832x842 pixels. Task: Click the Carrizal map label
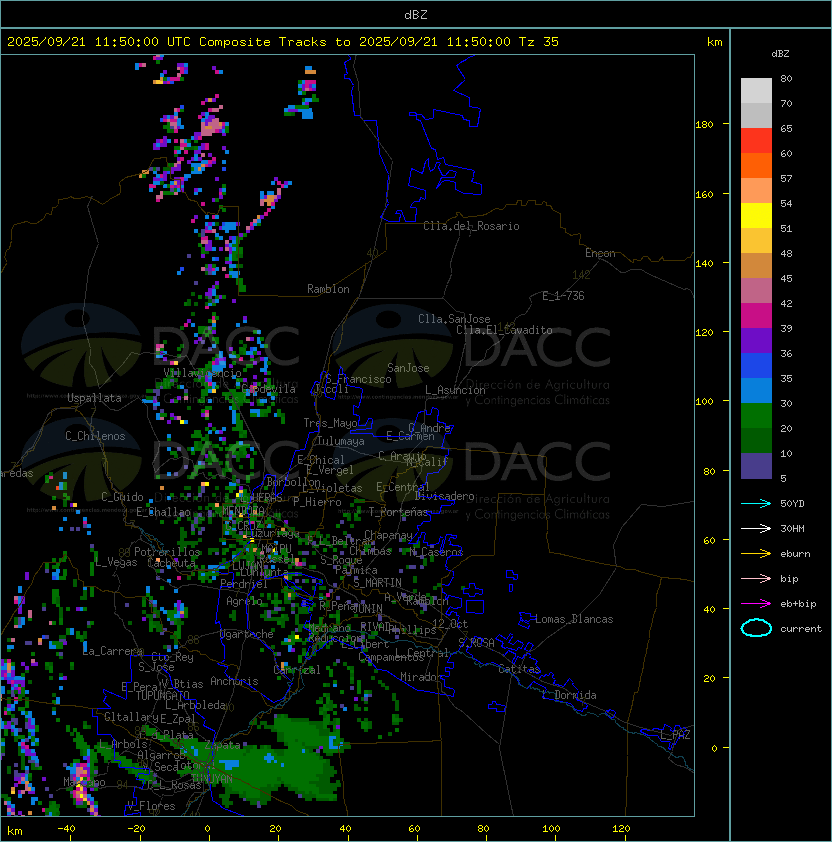[x=297, y=670]
